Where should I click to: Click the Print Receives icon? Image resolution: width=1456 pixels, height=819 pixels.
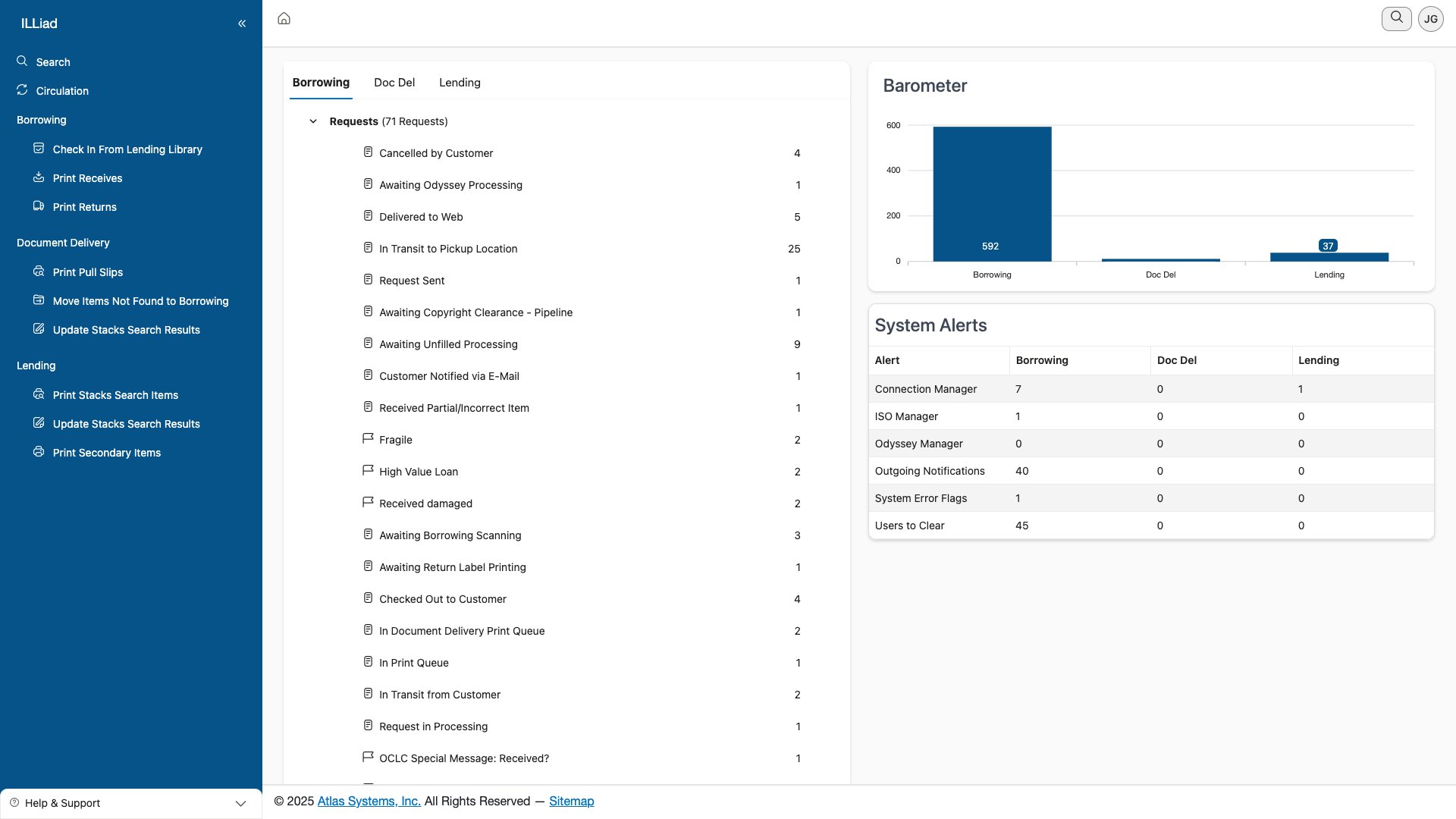tap(39, 177)
